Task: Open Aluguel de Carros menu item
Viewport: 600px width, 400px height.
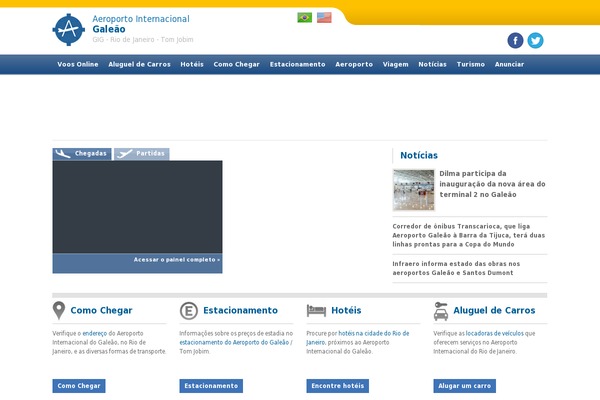Action: [139, 64]
